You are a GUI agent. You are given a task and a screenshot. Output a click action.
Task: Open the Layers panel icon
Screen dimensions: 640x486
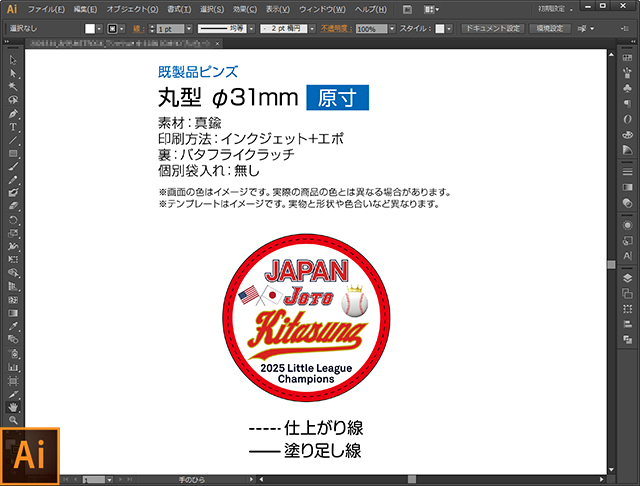(627, 278)
